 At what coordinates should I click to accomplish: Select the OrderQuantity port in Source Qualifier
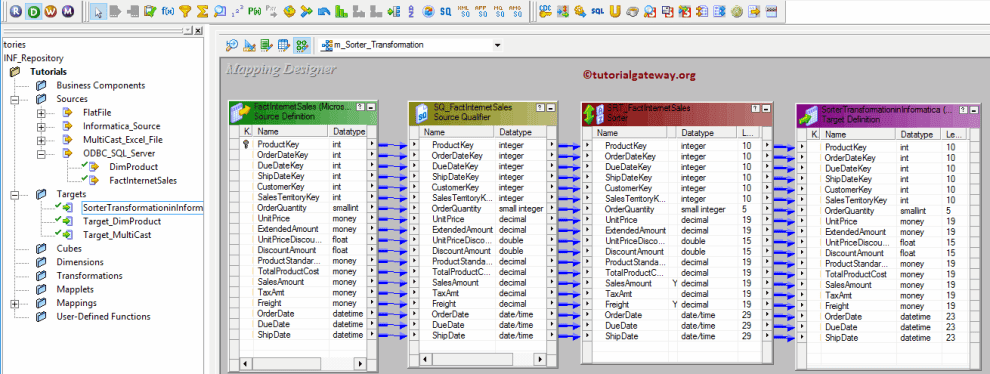click(x=456, y=208)
